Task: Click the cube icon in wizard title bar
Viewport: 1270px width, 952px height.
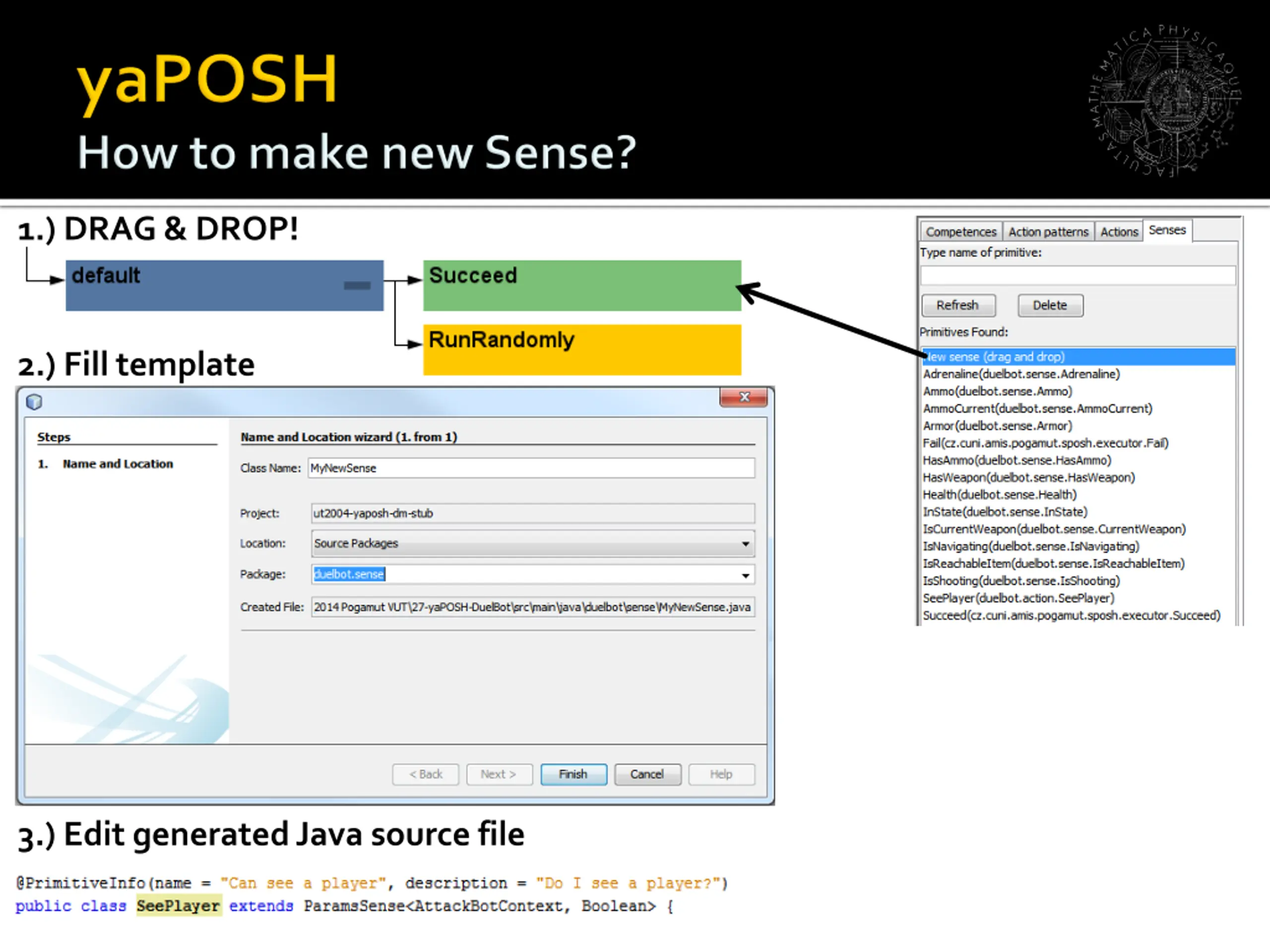Action: (34, 402)
